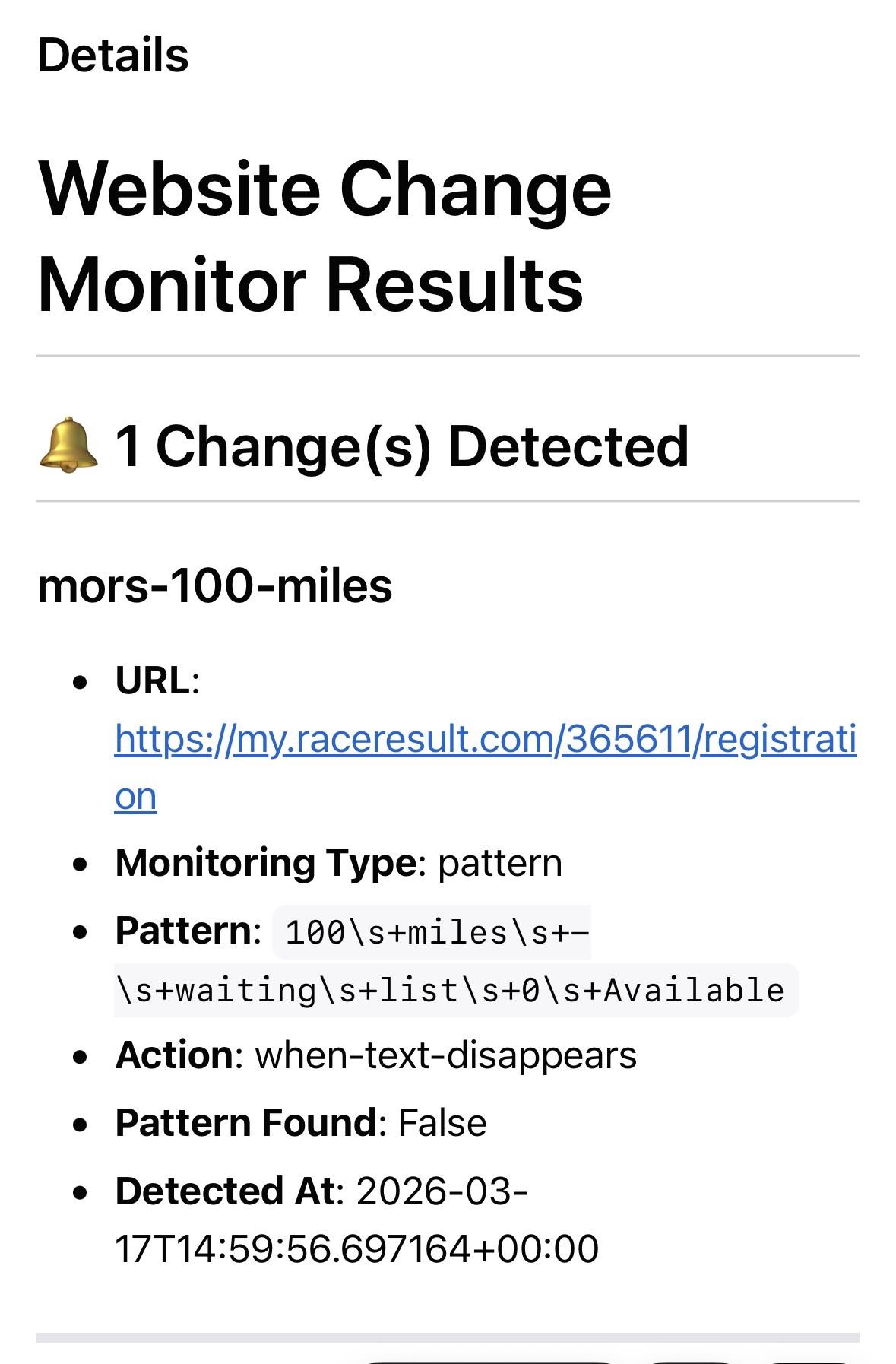Click the thick gray bar at bottom
Image resolution: width=896 pixels, height=1364 pixels.
click(x=448, y=1337)
